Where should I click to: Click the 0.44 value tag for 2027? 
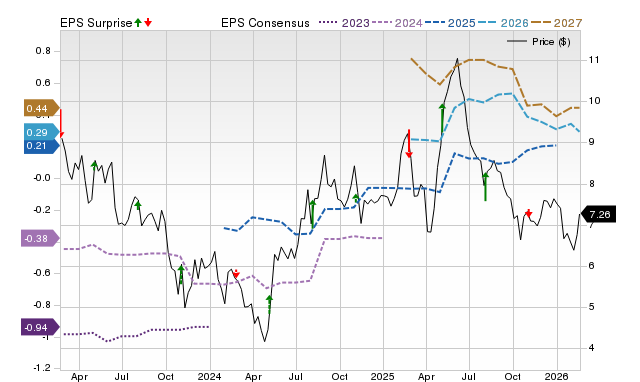click(42, 109)
